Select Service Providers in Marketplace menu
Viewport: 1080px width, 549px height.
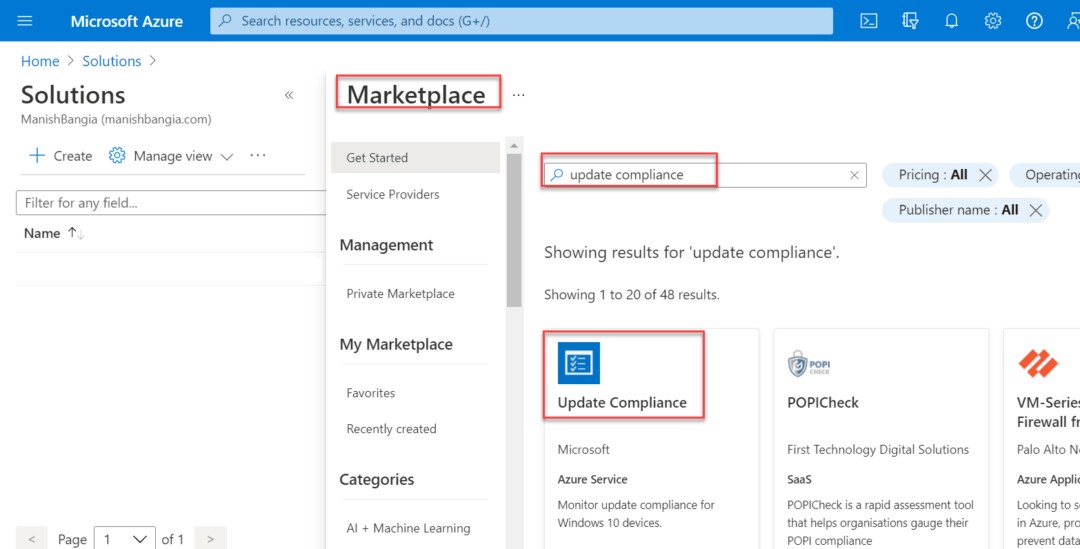tap(393, 194)
